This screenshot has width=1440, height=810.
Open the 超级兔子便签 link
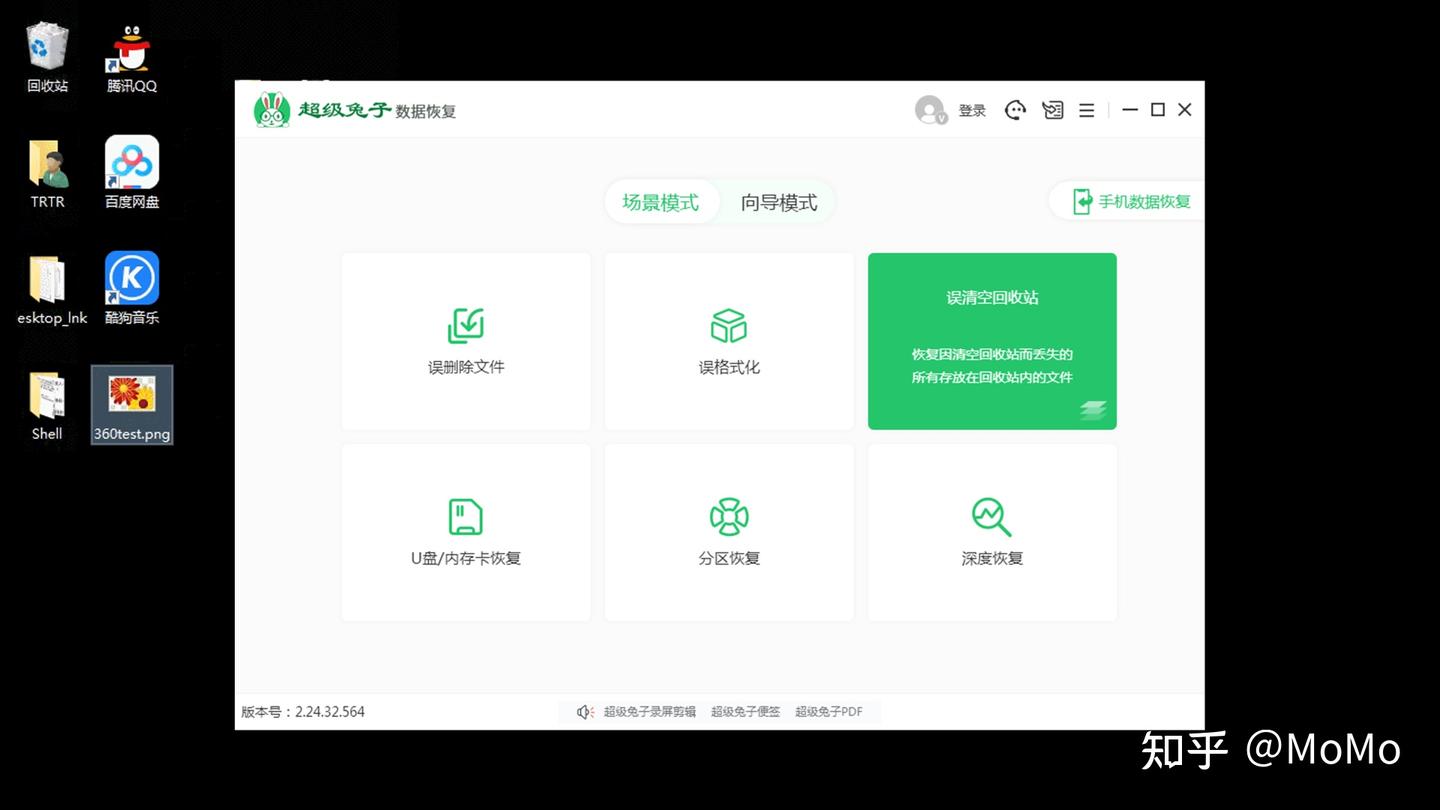point(746,712)
